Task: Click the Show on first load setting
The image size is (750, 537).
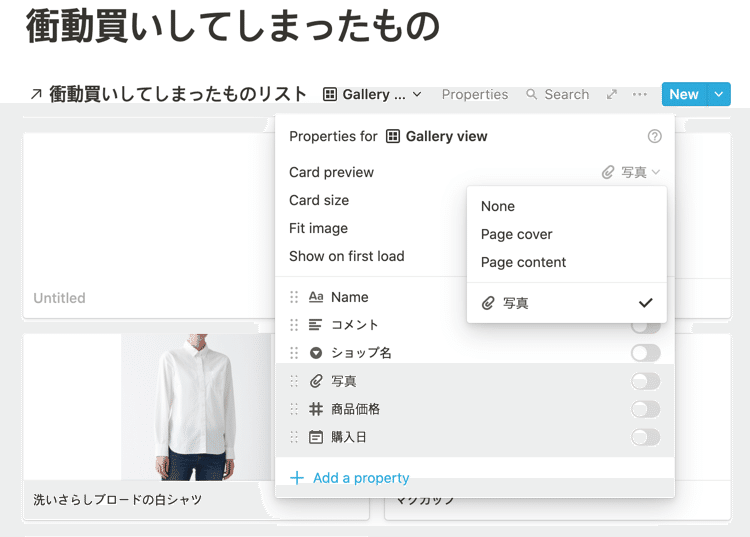Action: click(347, 256)
